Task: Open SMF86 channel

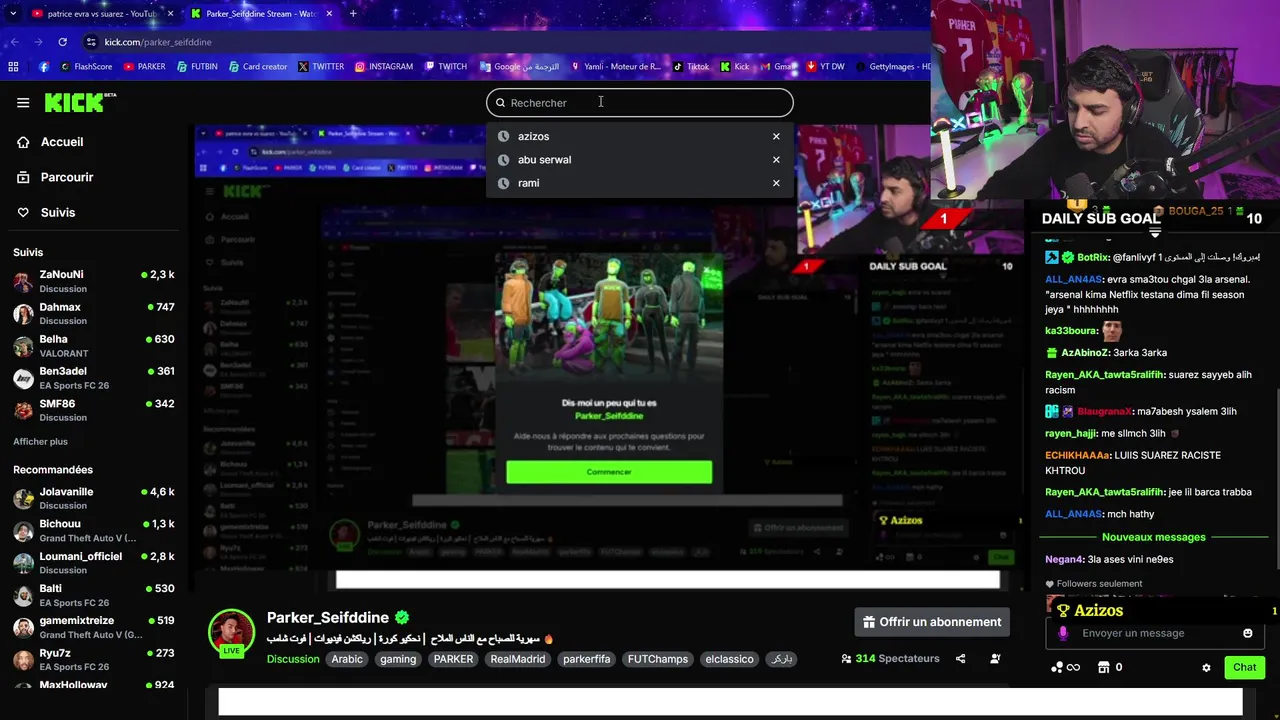Action: (95, 410)
